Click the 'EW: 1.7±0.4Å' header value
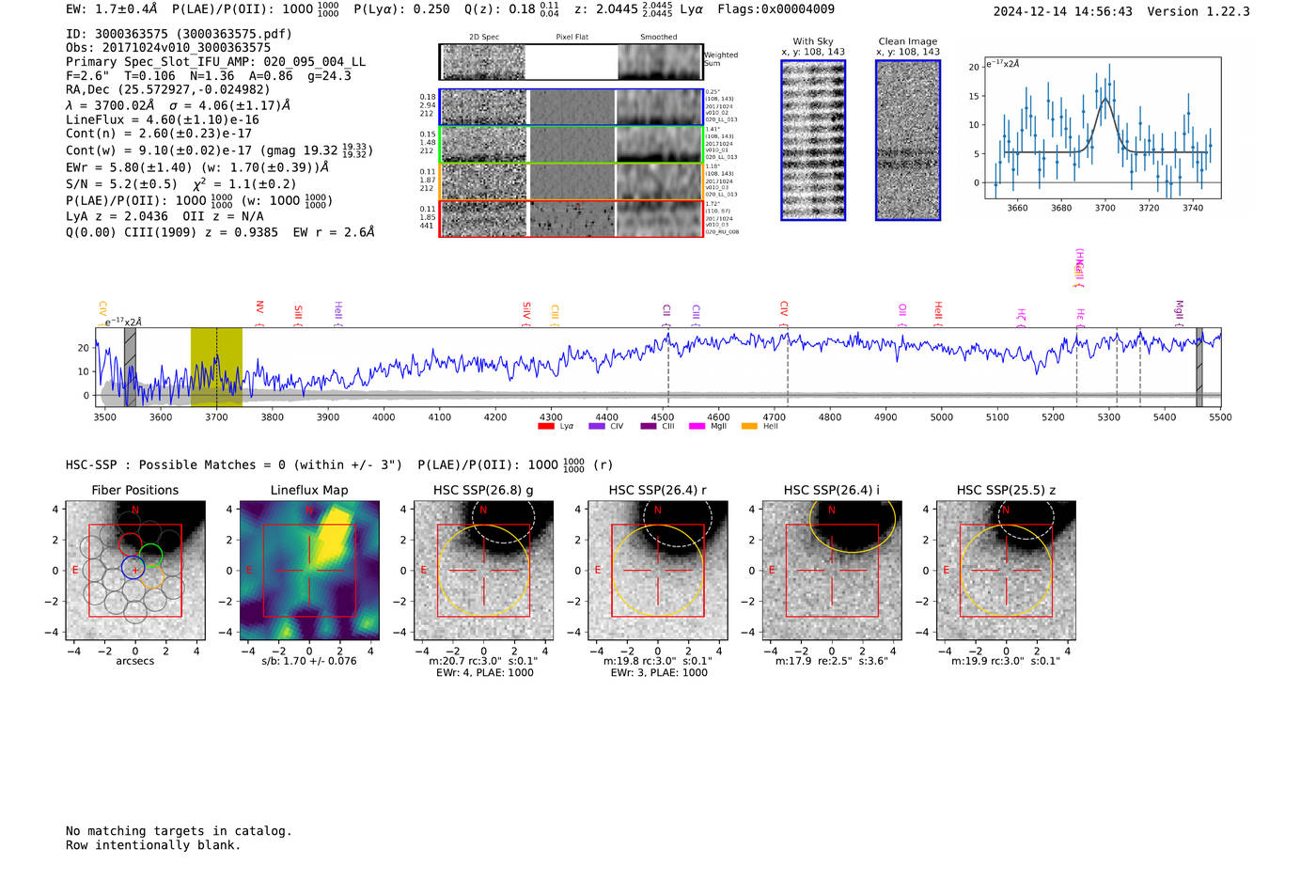 tap(112, 9)
